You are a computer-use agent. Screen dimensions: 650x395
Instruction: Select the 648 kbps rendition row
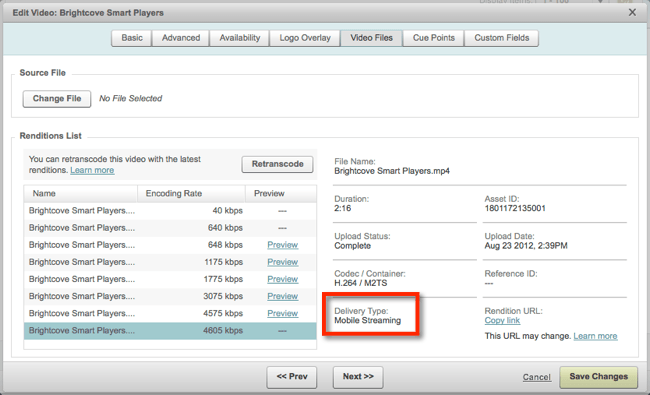point(170,245)
